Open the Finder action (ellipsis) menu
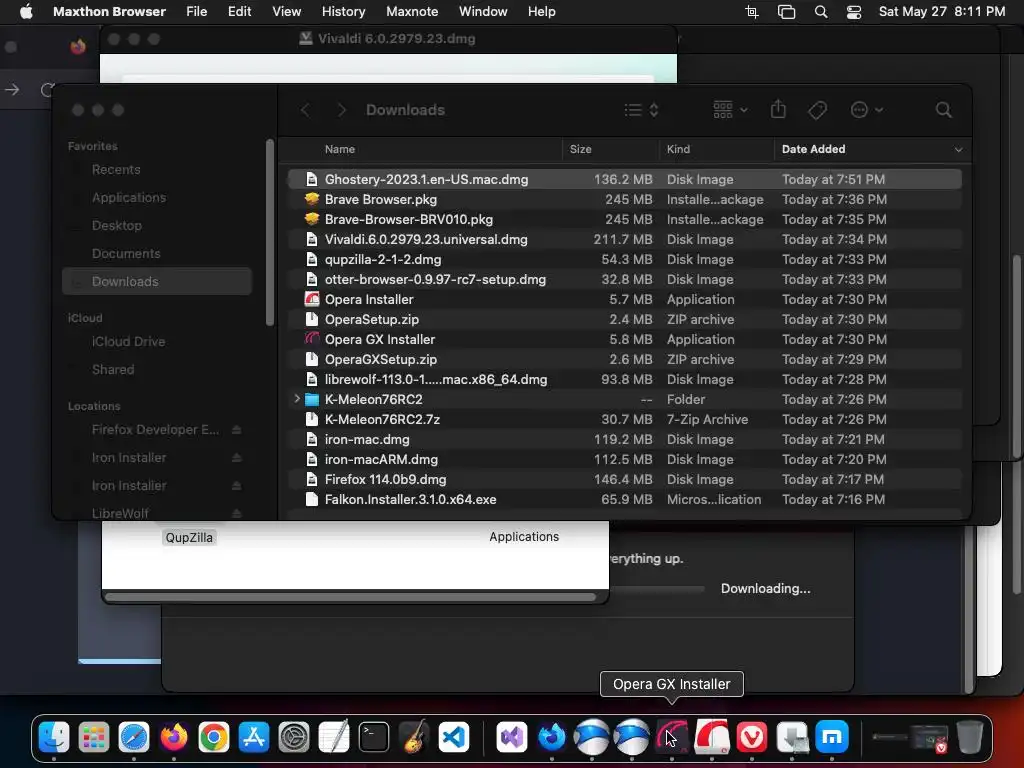This screenshot has height=768, width=1024. (867, 110)
